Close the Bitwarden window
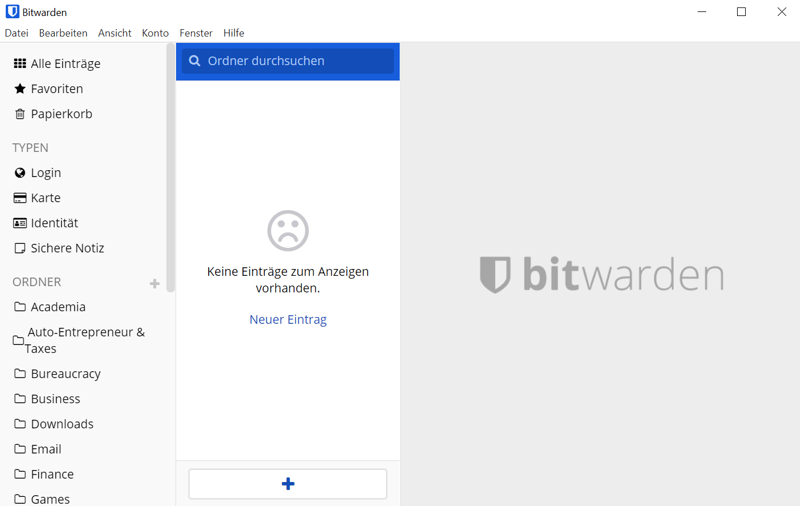The width and height of the screenshot is (800, 506). pyautogui.click(x=782, y=12)
